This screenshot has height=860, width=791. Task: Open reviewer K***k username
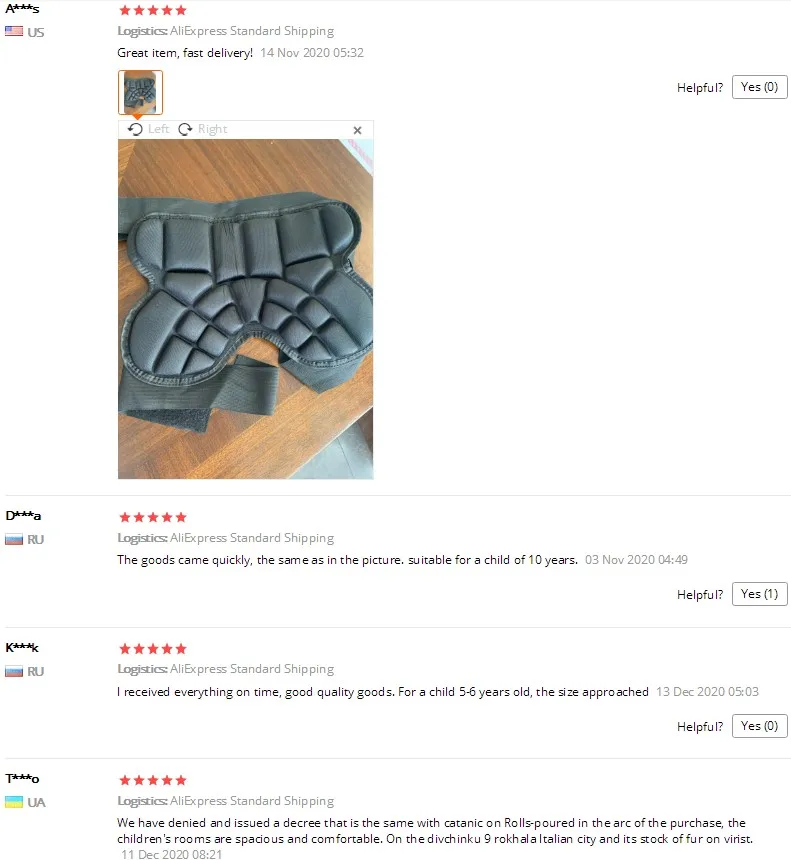pyautogui.click(x=22, y=647)
